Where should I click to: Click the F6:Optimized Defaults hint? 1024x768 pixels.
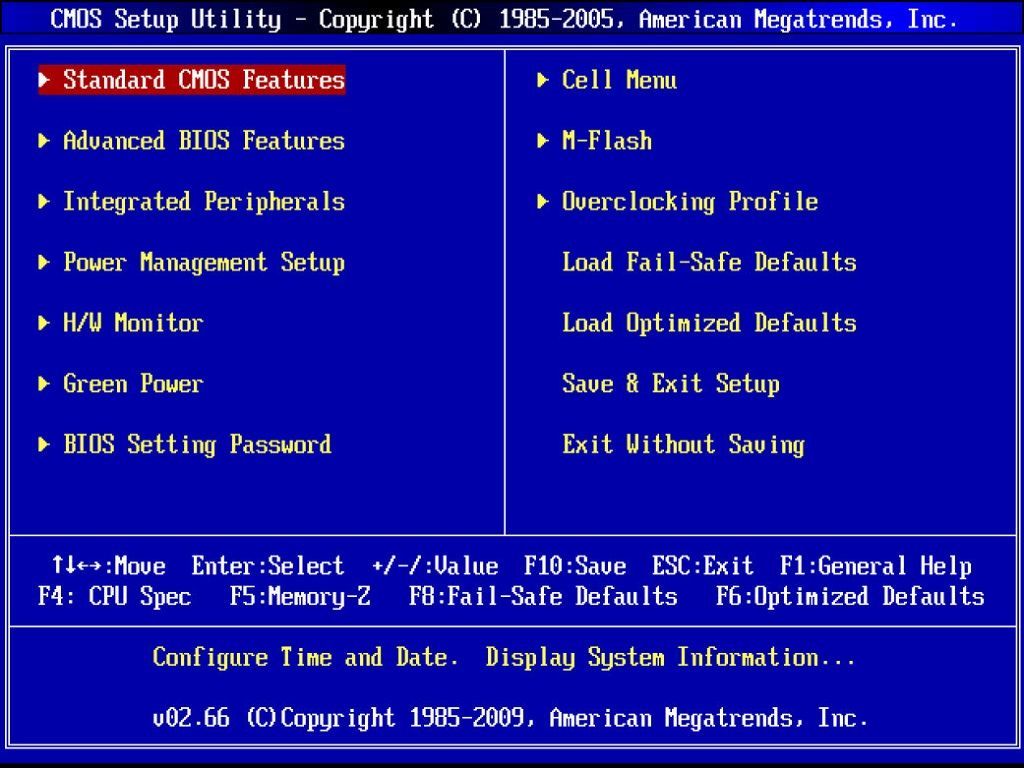pyautogui.click(x=850, y=596)
